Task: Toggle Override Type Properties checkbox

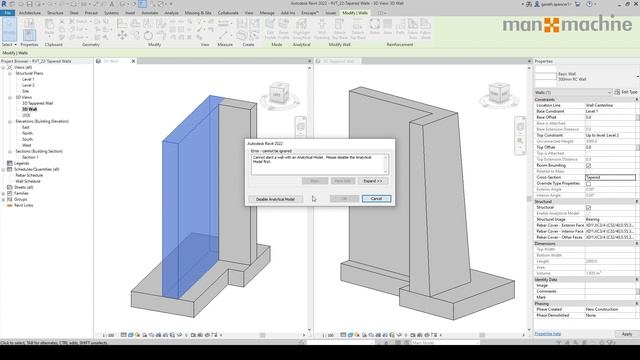Action: [x=588, y=184]
